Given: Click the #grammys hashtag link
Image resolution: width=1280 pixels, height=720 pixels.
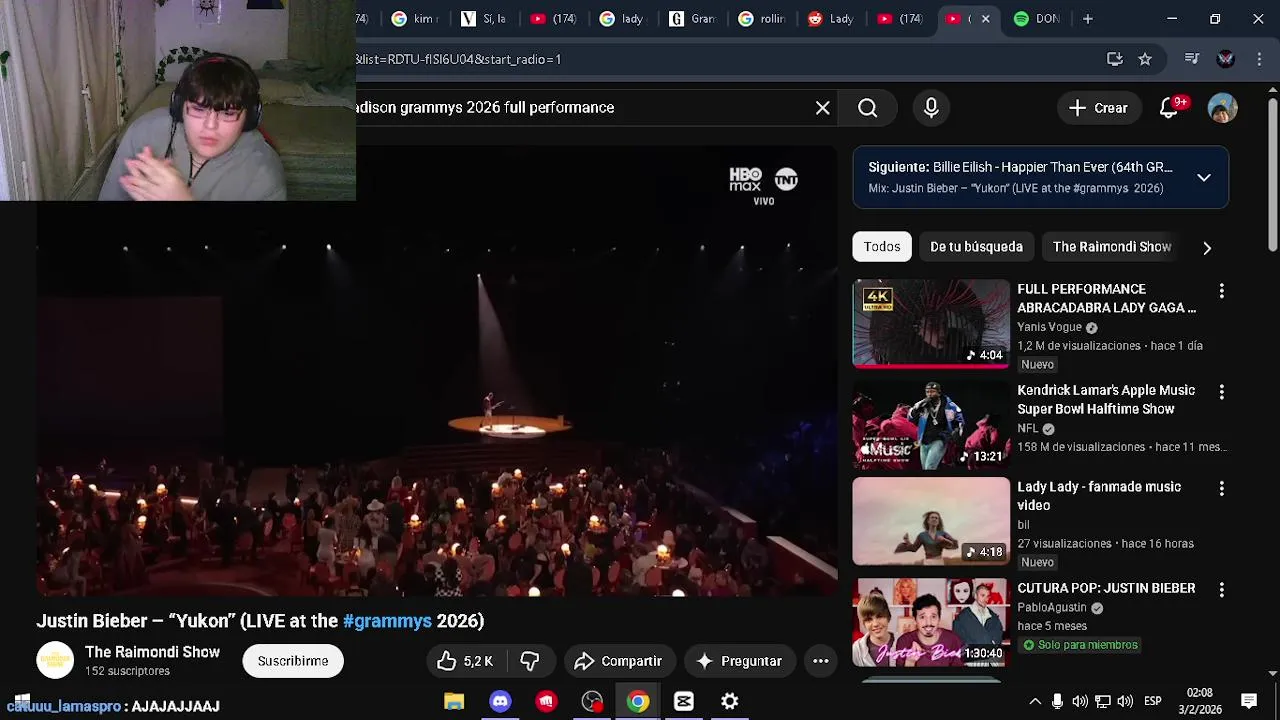Looking at the screenshot, I should pos(387,621).
